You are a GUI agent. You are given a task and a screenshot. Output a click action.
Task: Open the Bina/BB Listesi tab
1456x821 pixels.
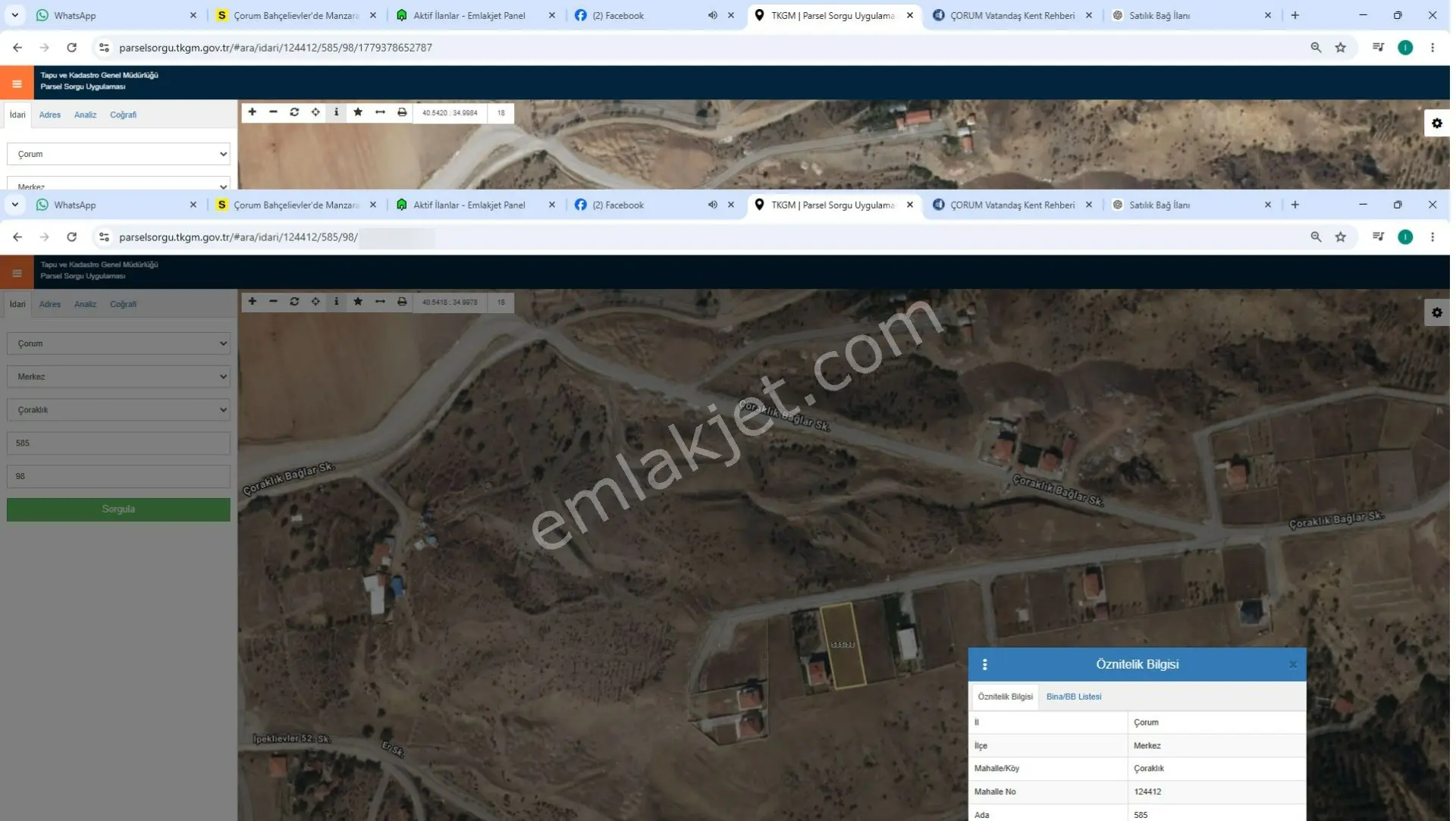click(1073, 697)
